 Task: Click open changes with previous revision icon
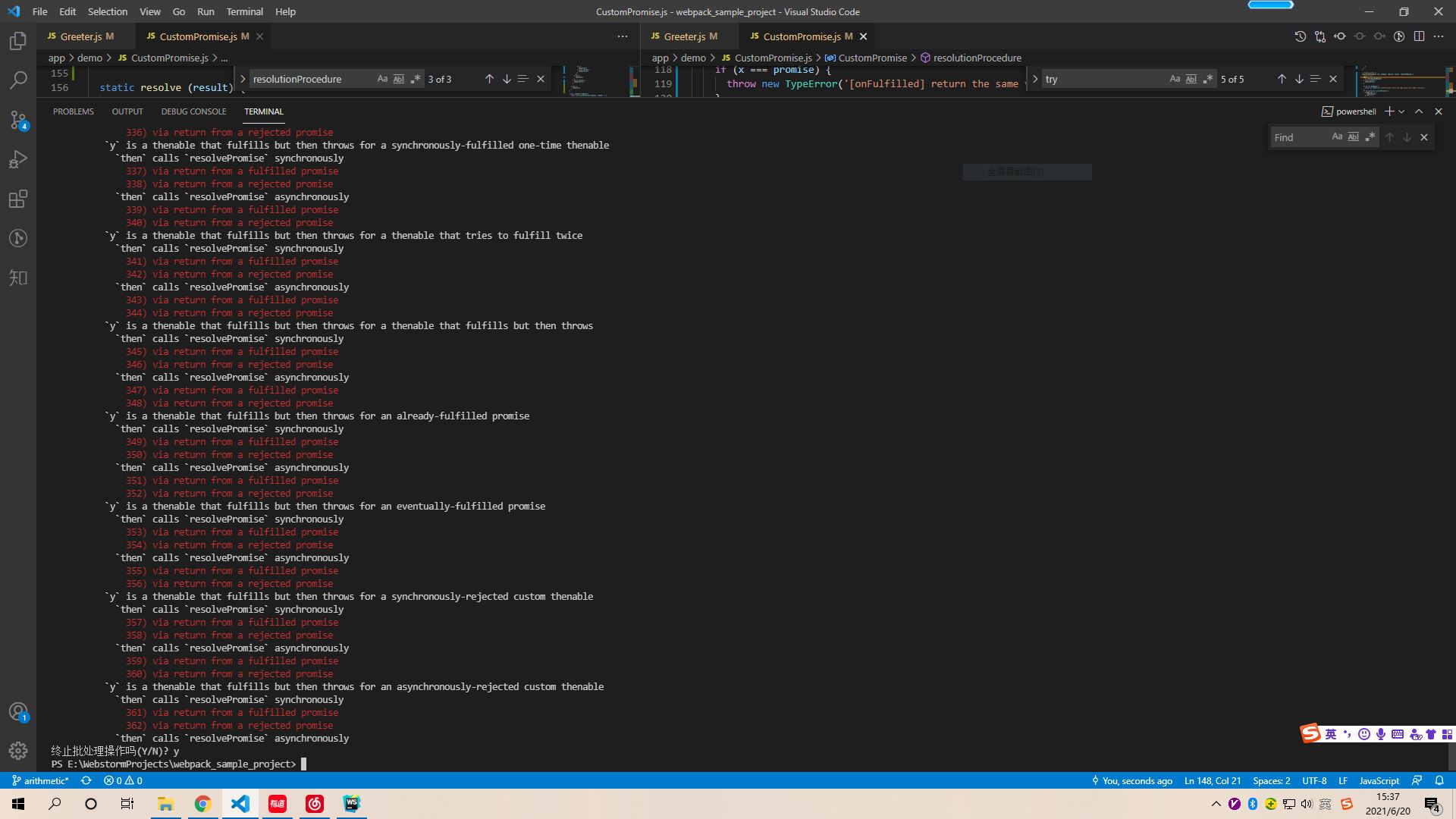1340,36
